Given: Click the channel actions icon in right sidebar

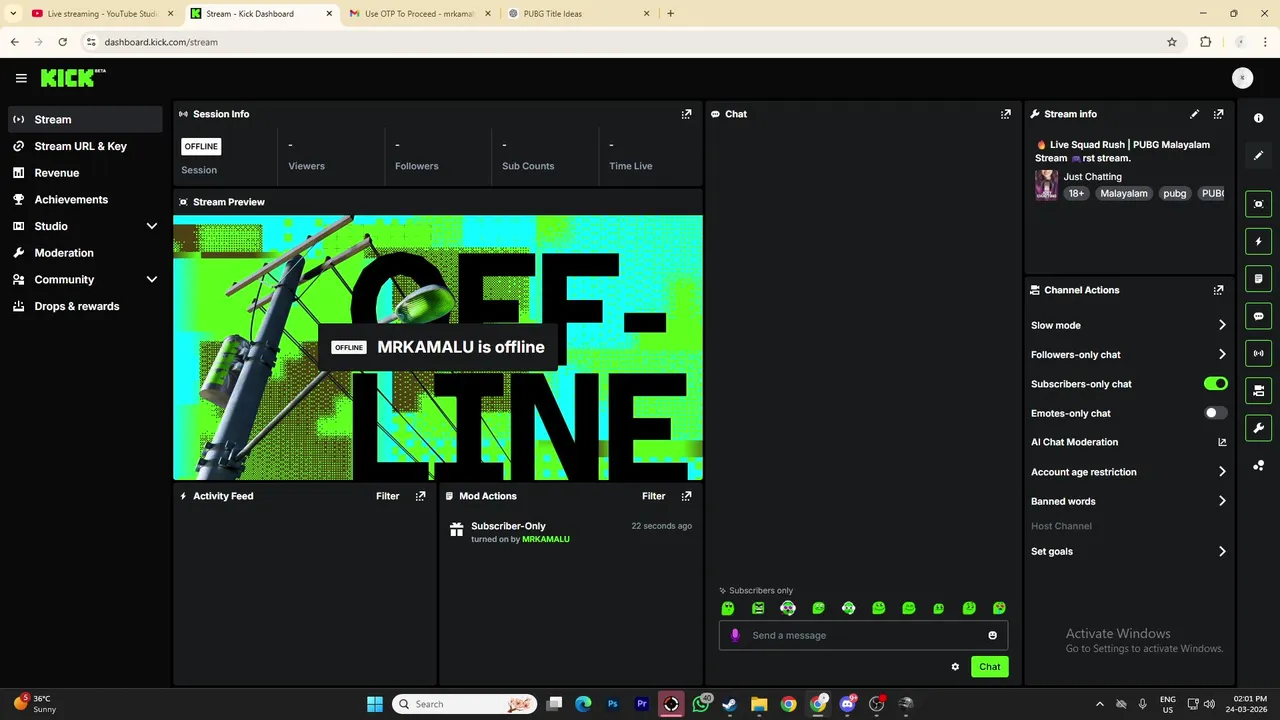Looking at the screenshot, I should (1258, 390).
